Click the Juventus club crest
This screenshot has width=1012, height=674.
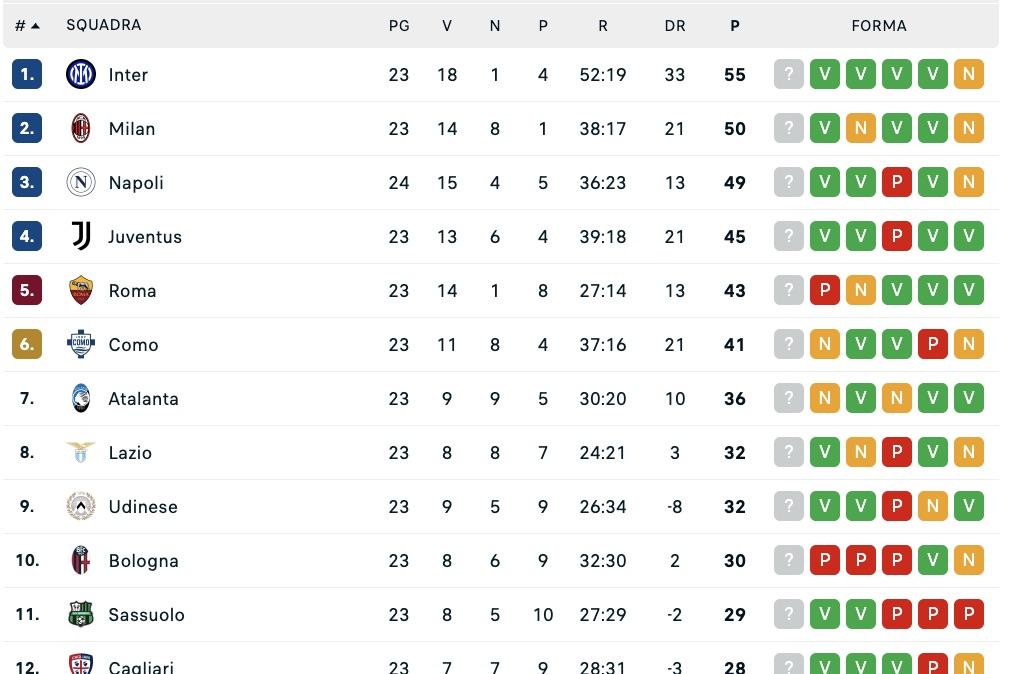[80, 236]
